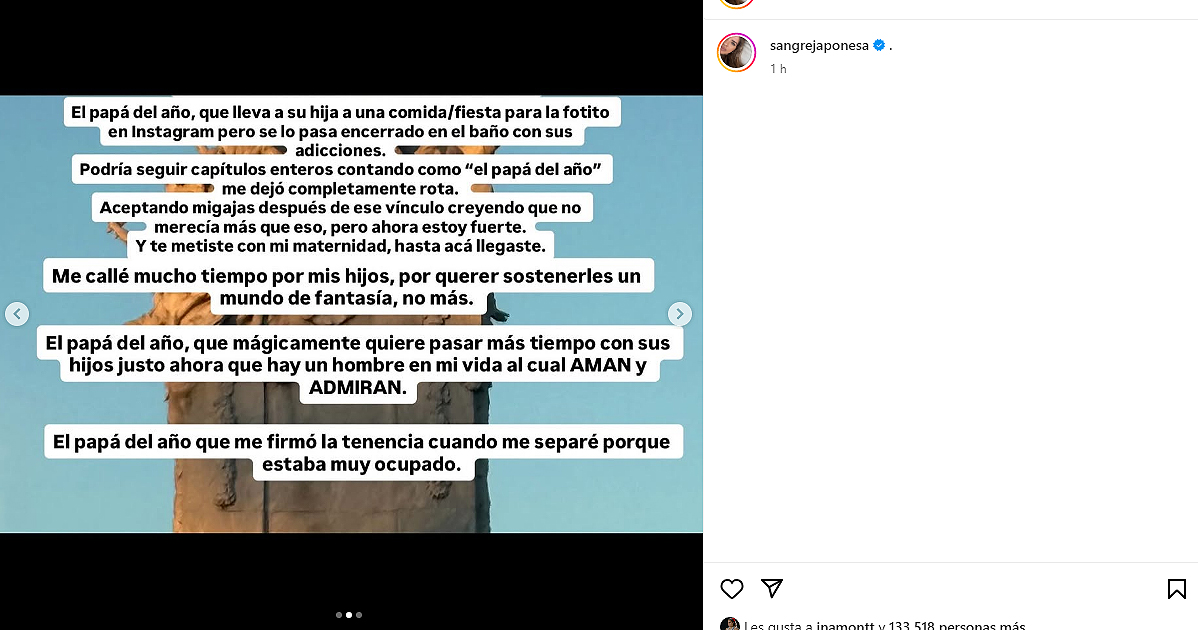The height and width of the screenshot is (630, 1198).
Task: Click the 'El papá del año que me firmó' caption
Action: (363, 453)
